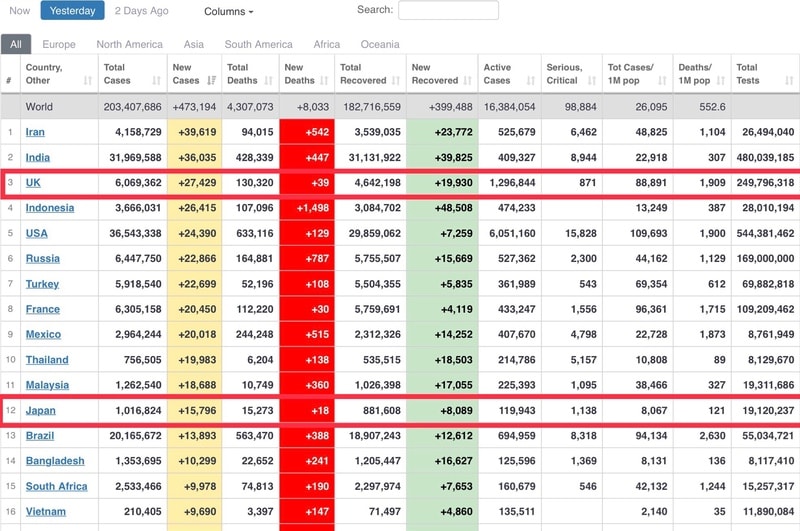This screenshot has width=800, height=531.
Task: Open the Mexico country link
Action: [x=43, y=334]
